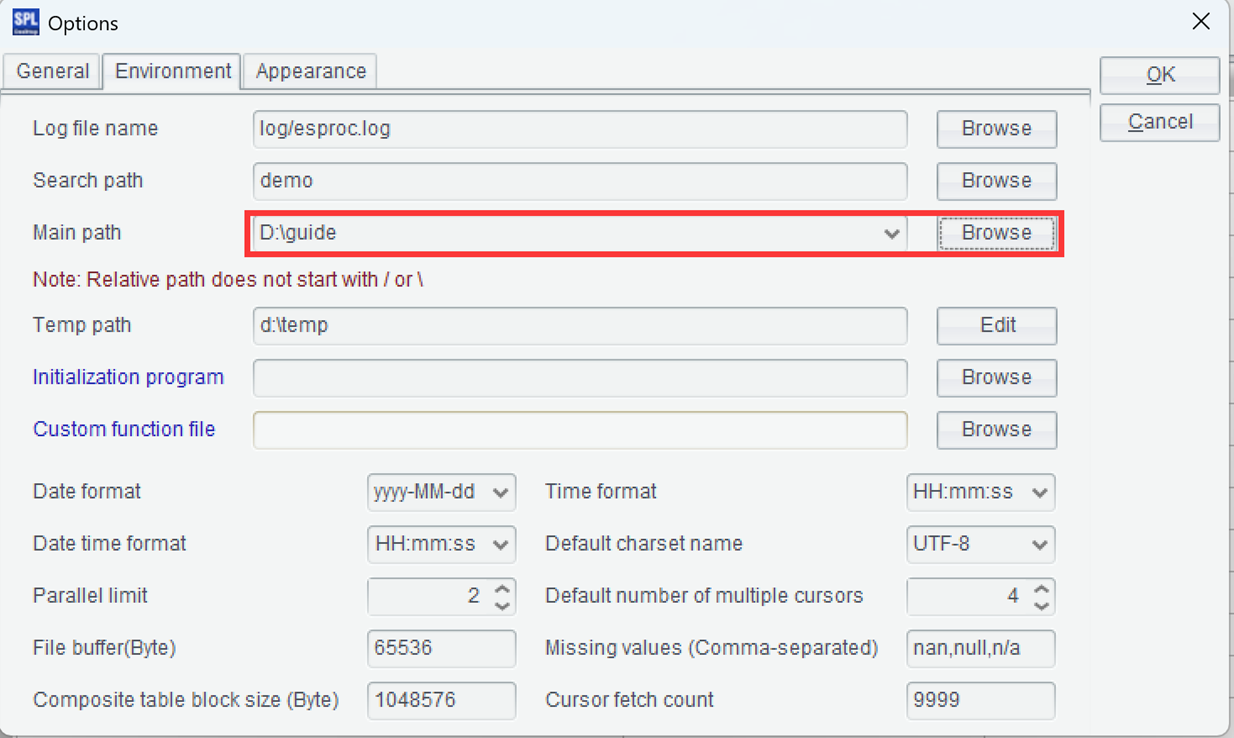Close the Options window
Image resolution: width=1234 pixels, height=738 pixels.
point(1201,21)
